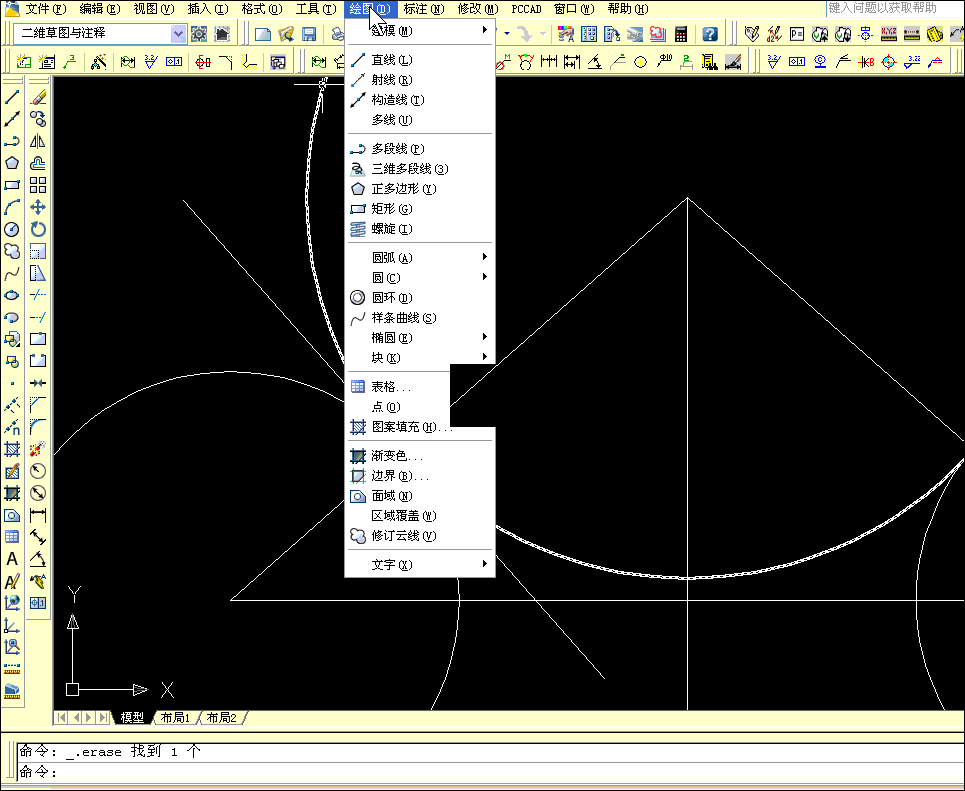965x791 pixels.
Task: Click the New drawing icon
Action: pyautogui.click(x=263, y=33)
